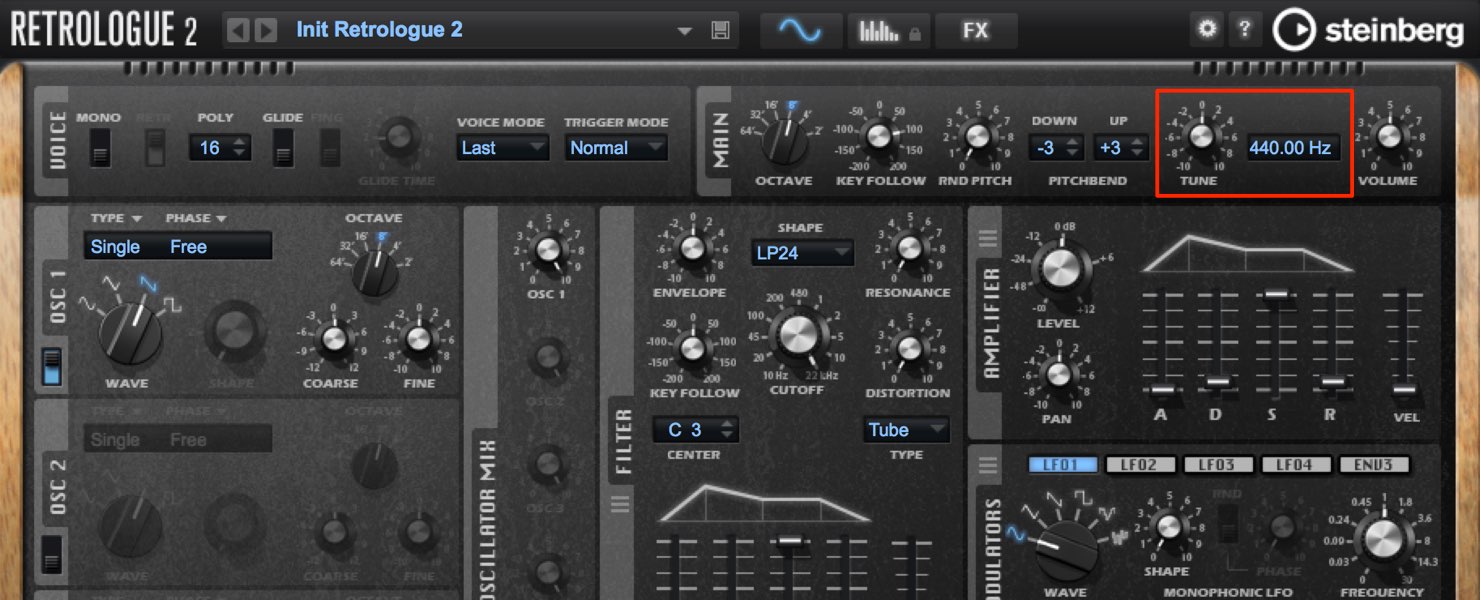Click the Filter Envelope knob
The image size is (1480, 600).
coord(691,249)
